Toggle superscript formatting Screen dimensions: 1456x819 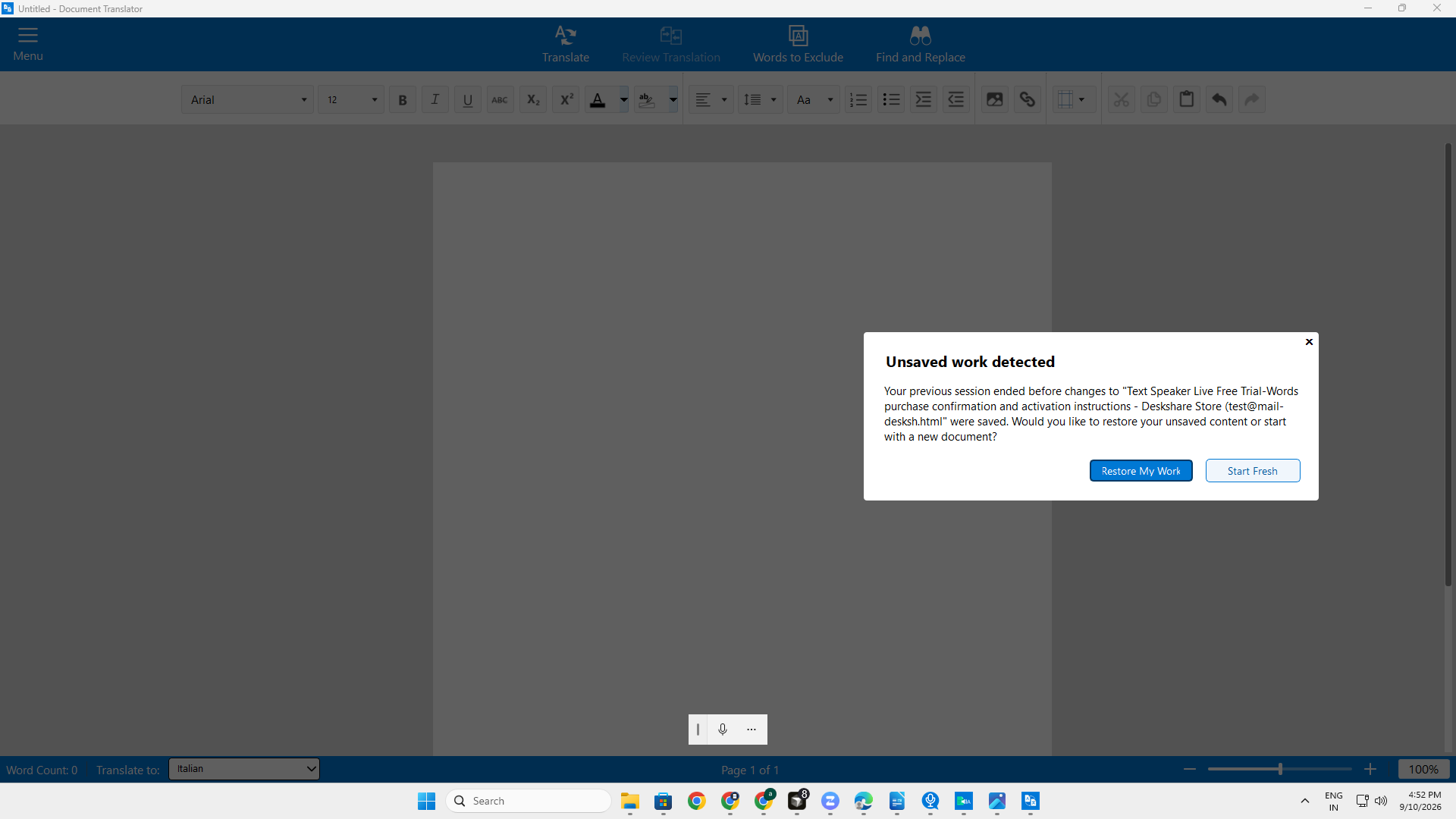[566, 99]
